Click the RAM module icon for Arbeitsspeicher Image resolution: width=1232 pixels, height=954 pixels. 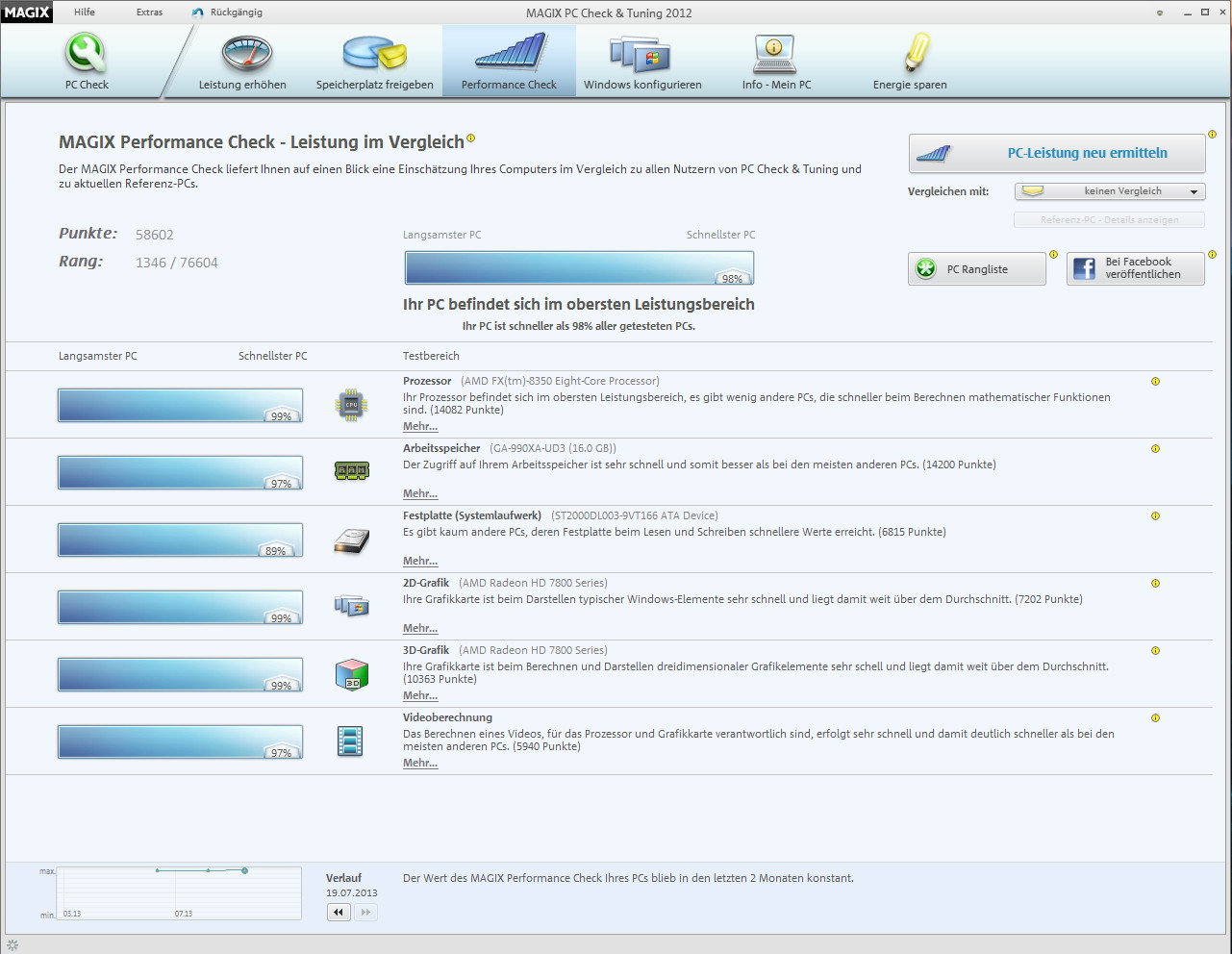click(x=351, y=471)
